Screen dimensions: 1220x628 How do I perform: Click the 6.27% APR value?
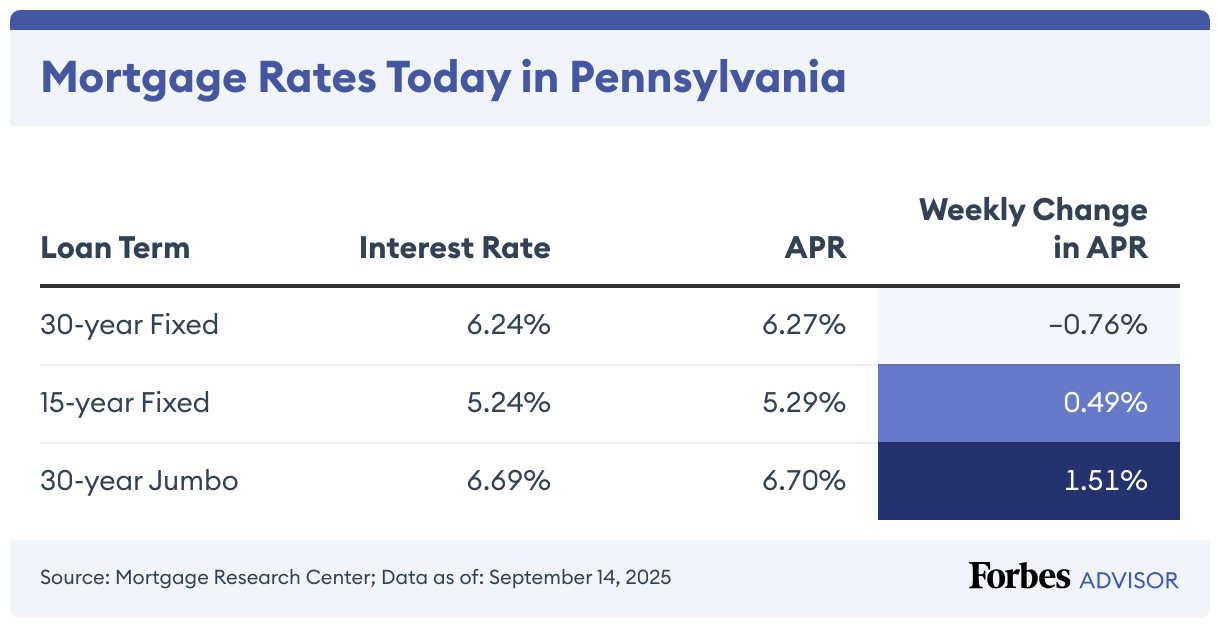coord(805,324)
